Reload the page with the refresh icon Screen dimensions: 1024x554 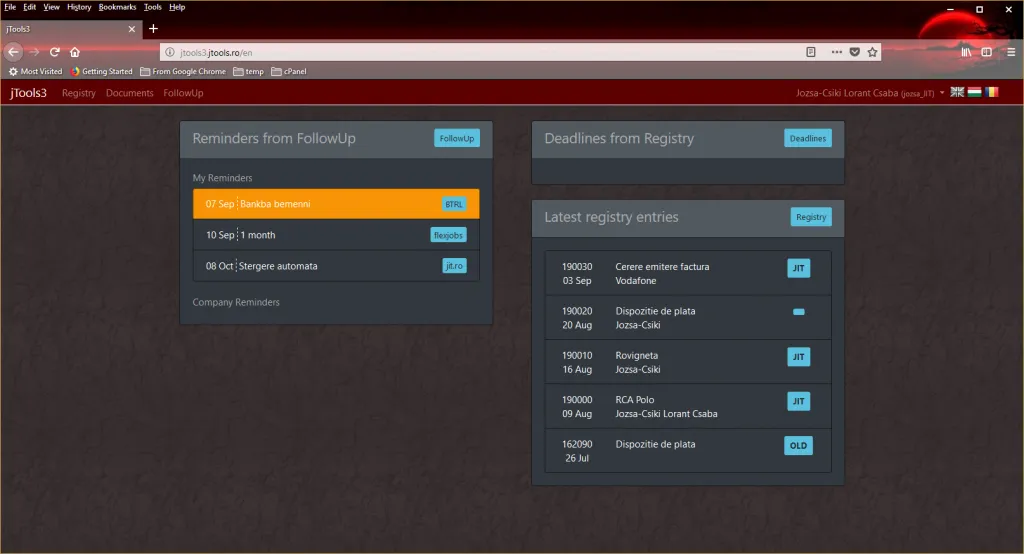click(55, 52)
